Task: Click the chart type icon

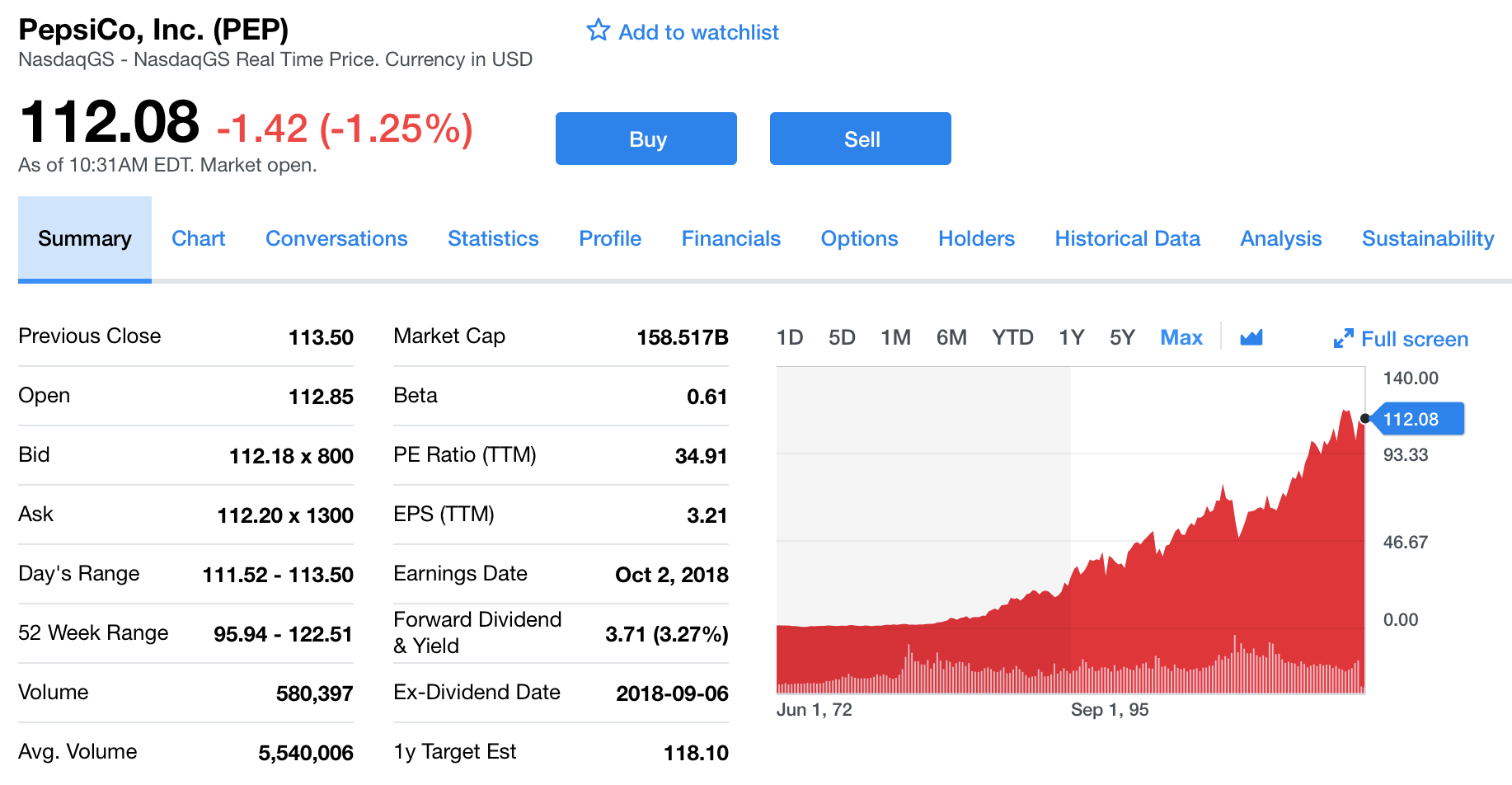Action: pos(1251,337)
